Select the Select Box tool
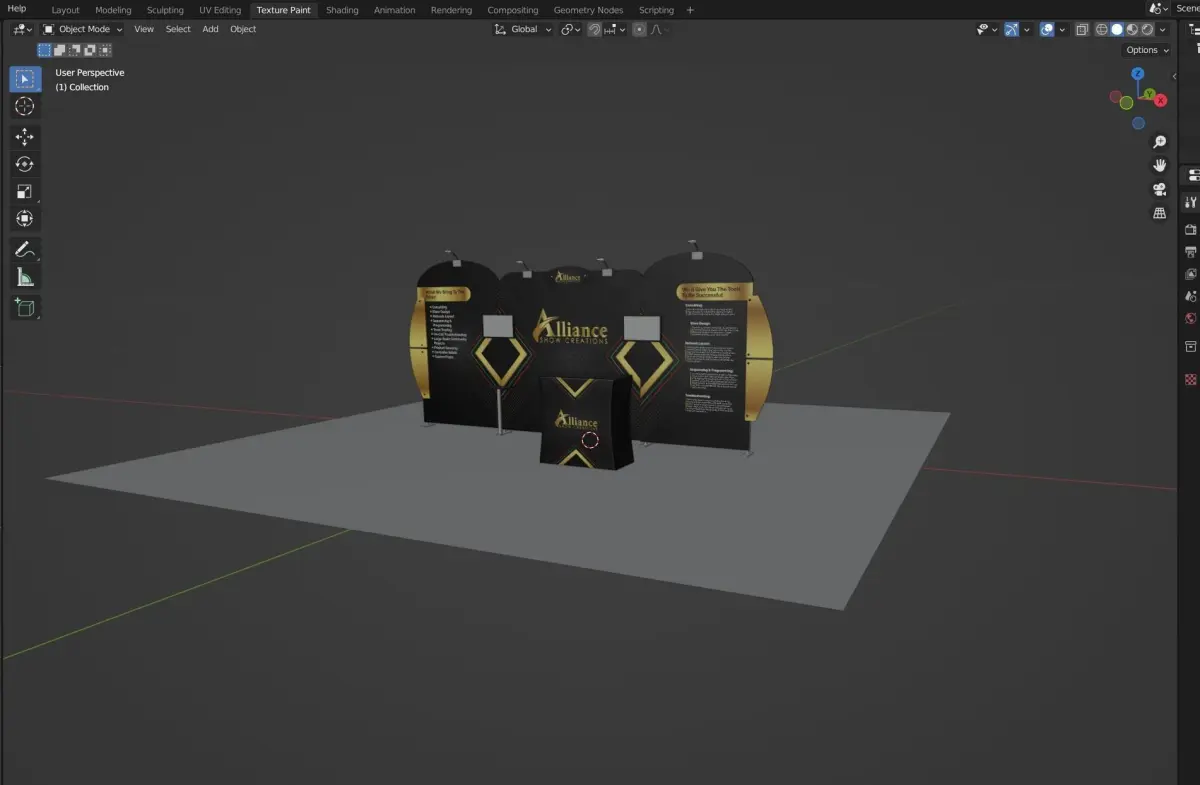 click(25, 79)
